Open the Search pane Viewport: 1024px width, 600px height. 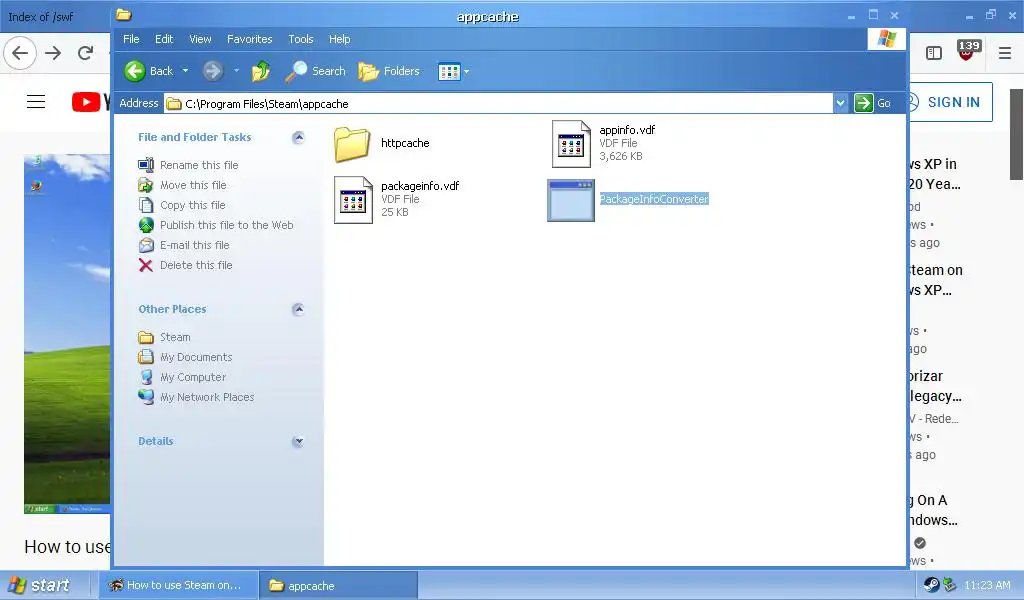tap(315, 71)
